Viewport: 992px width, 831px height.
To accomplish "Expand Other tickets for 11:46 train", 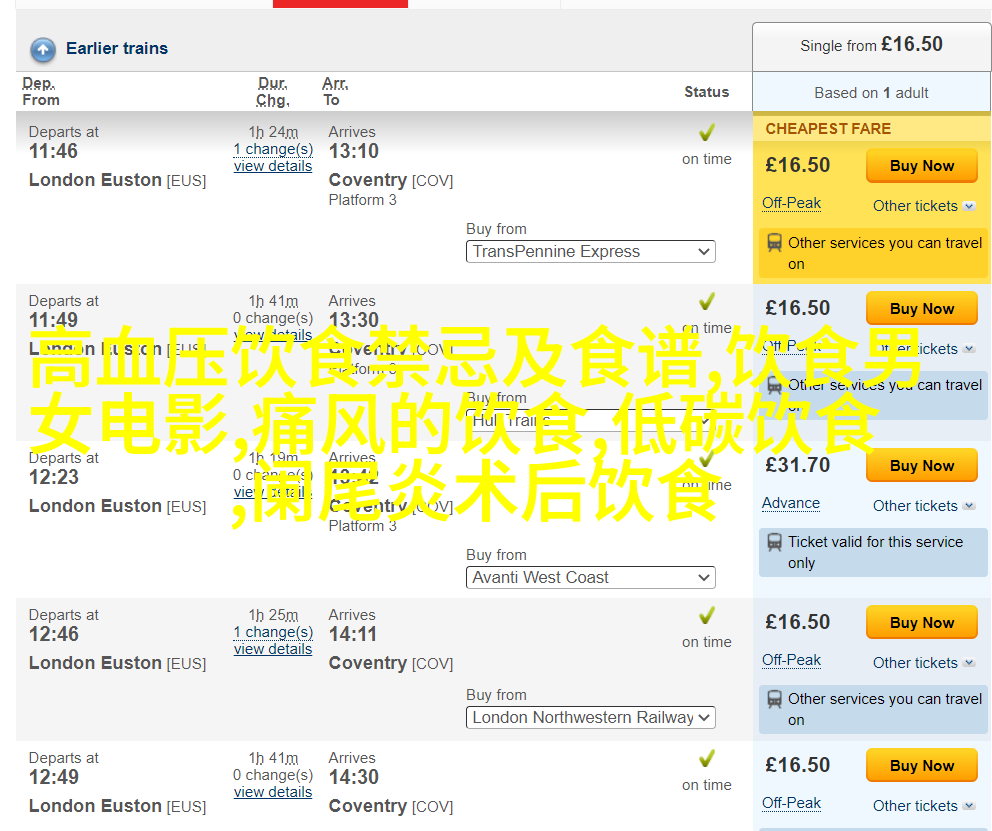I will point(923,206).
